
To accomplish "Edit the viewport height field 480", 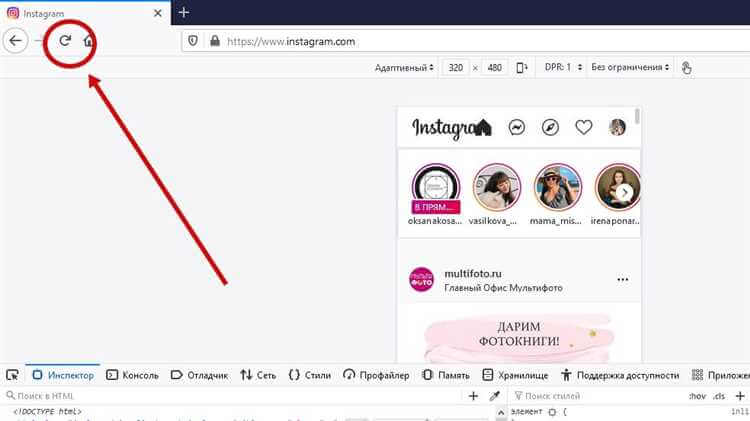I will pyautogui.click(x=495, y=67).
